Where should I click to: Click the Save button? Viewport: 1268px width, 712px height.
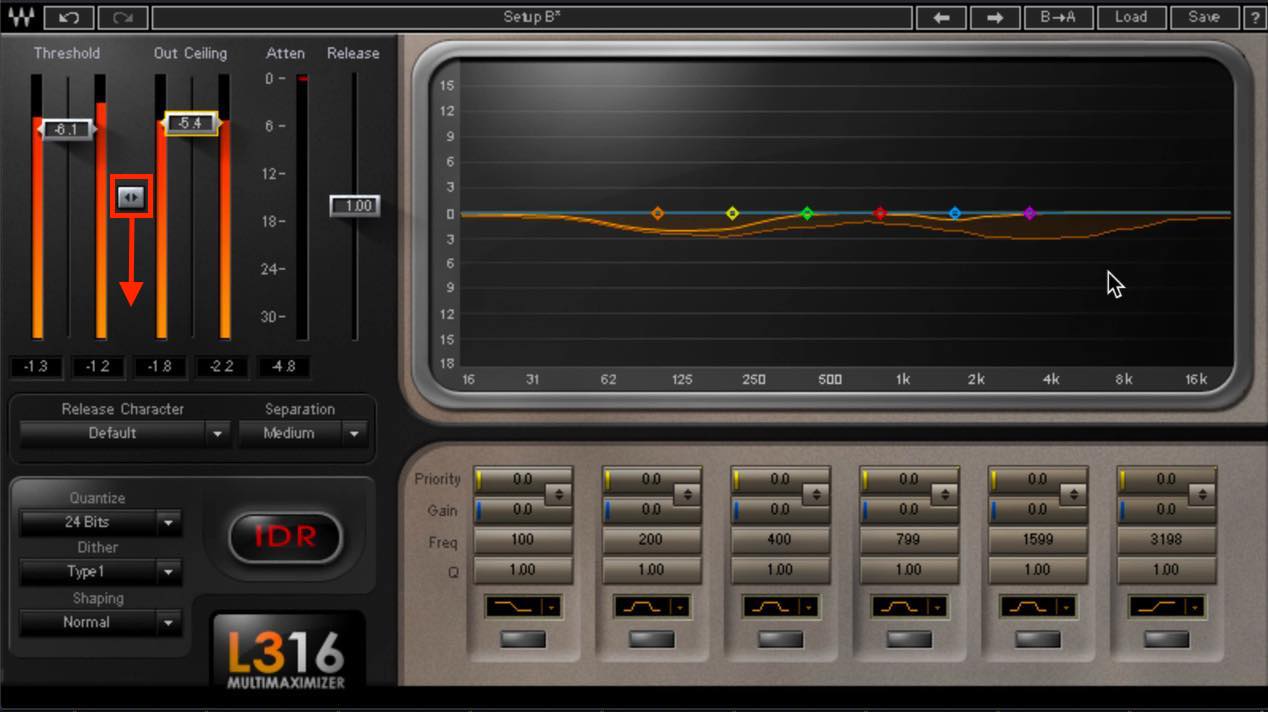[1204, 17]
